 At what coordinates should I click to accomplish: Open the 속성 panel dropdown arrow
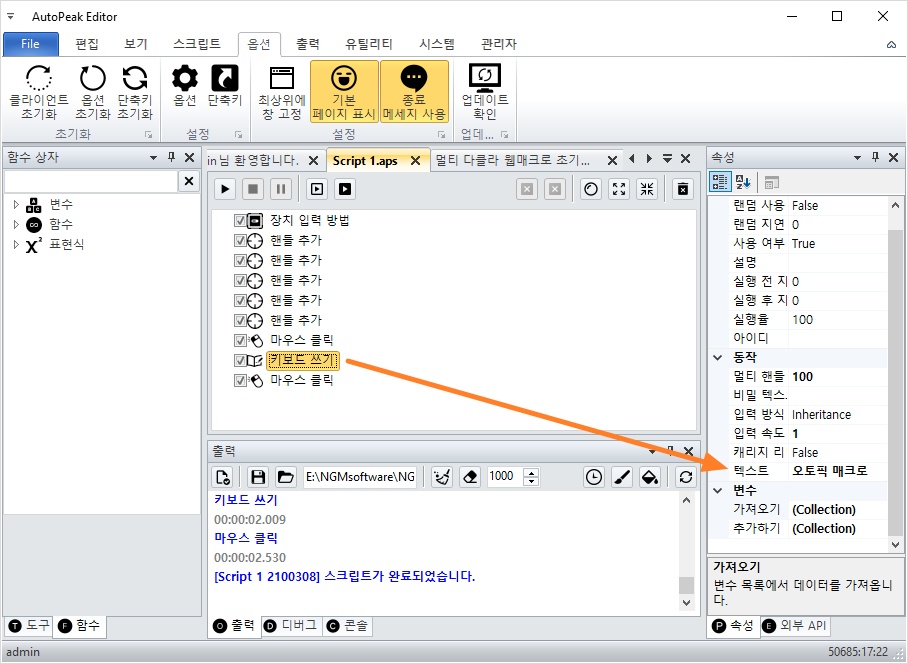click(x=857, y=157)
